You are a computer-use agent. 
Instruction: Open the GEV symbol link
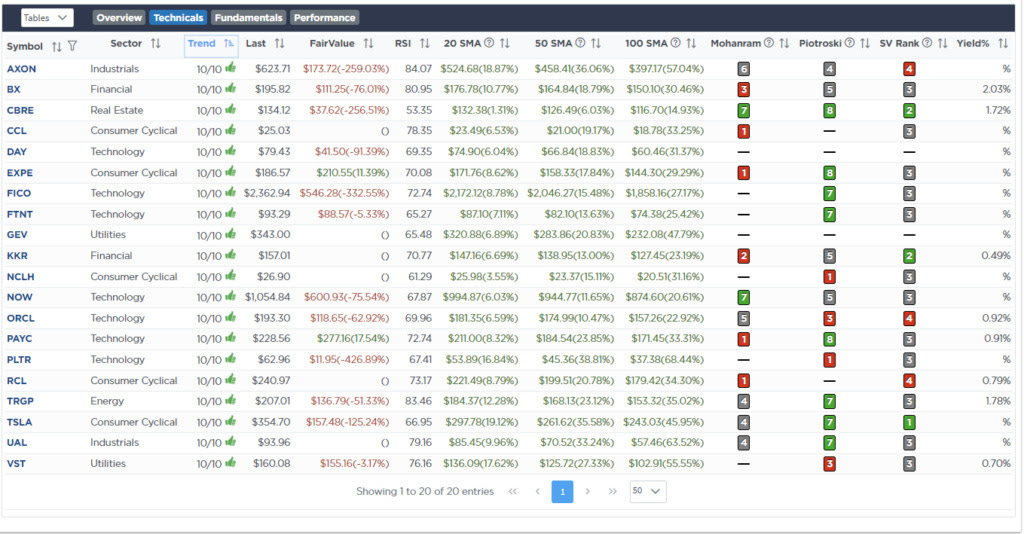(x=17, y=234)
